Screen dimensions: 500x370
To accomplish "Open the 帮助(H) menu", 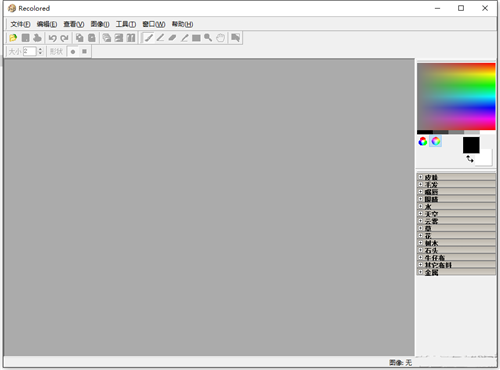I will 182,24.
